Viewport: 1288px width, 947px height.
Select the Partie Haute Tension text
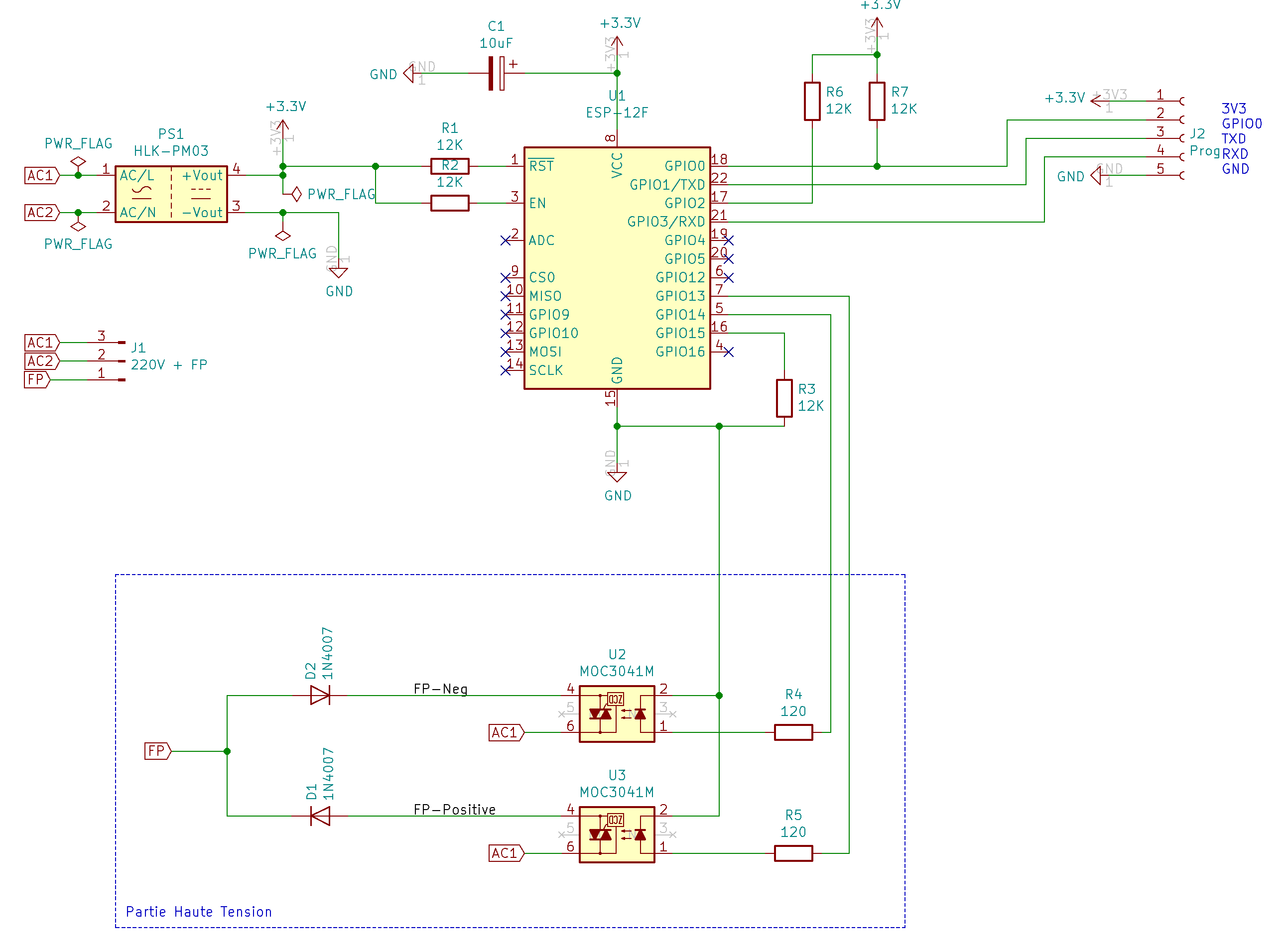pos(198,912)
